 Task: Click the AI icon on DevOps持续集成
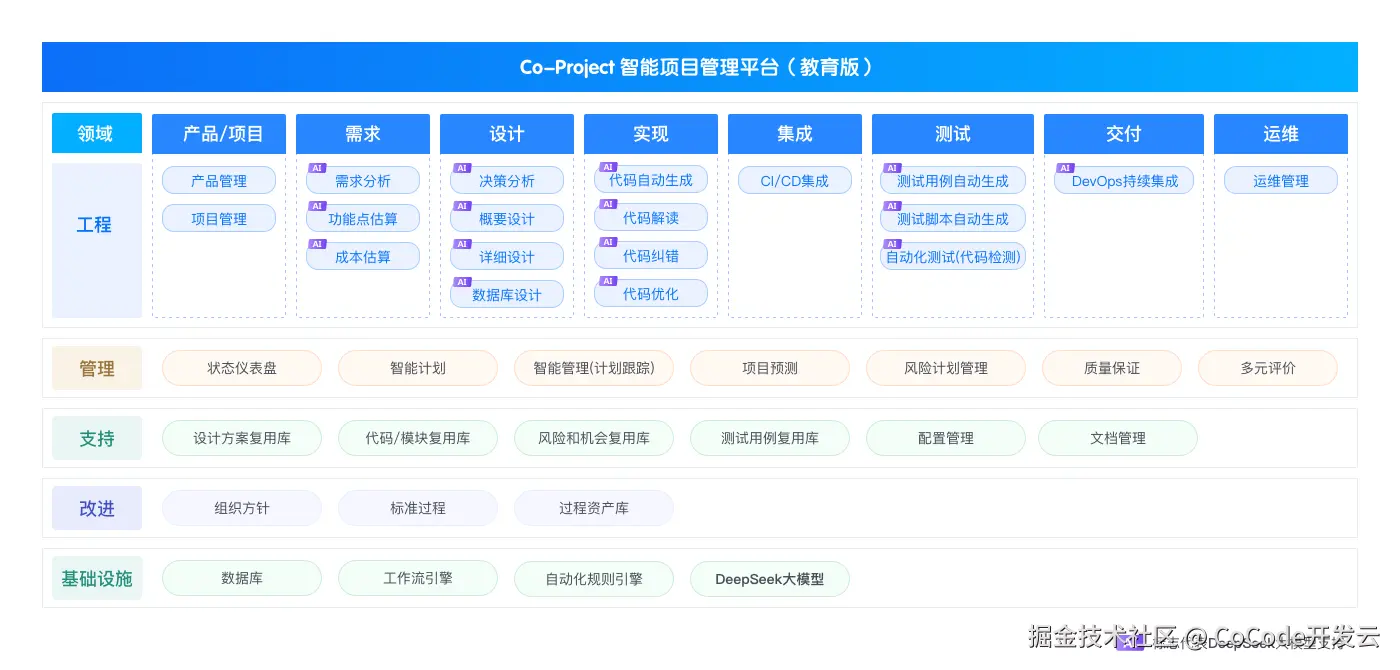[1065, 168]
